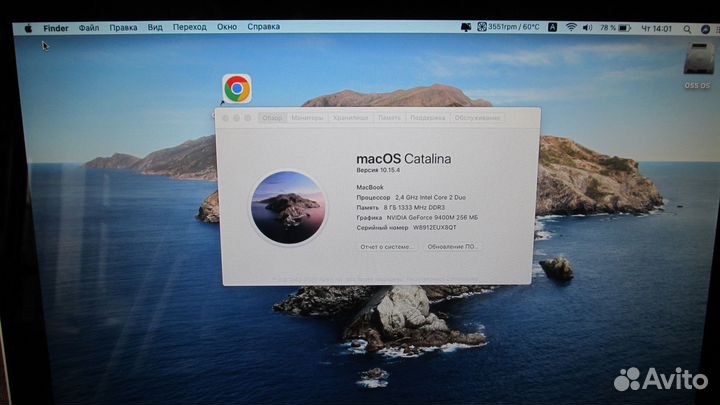Switch to the Обслуживание tab
Screen dimensions: 720x405
pos(477,118)
